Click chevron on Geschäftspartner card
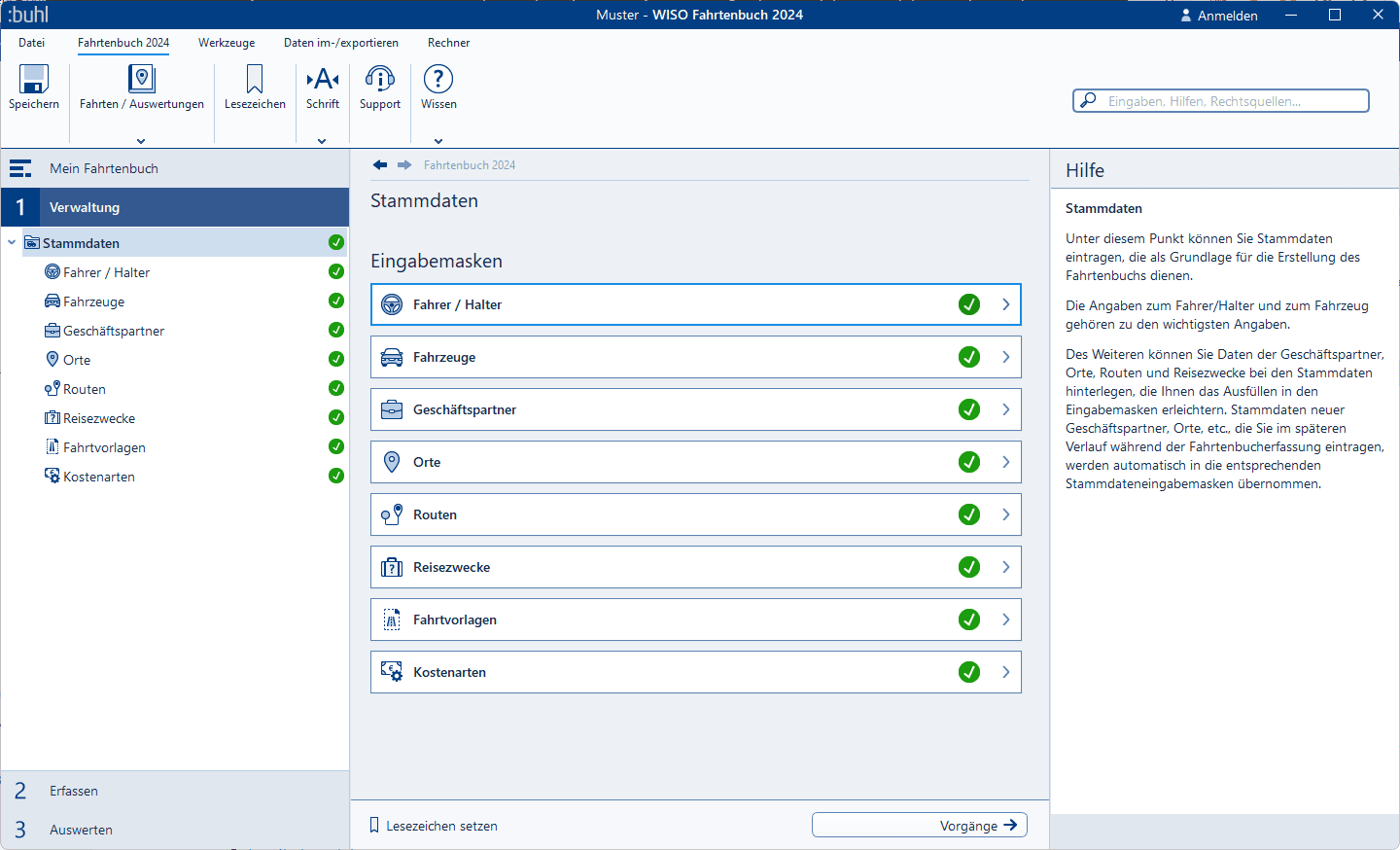Screen dimensions: 1400x850 1006,409
